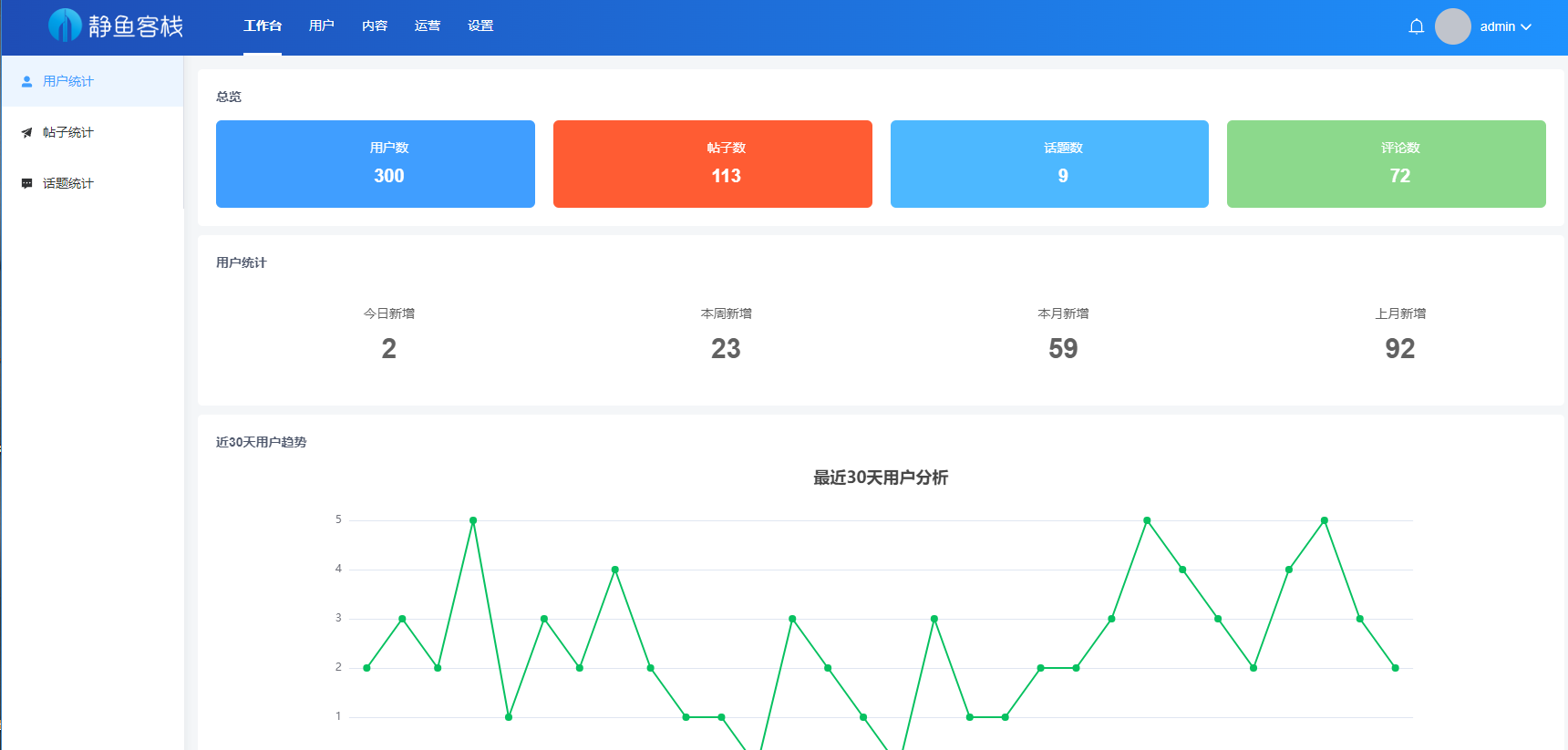Click the blue 用户数 300 card
Viewport: 1568px width, 750px height.
376,164
